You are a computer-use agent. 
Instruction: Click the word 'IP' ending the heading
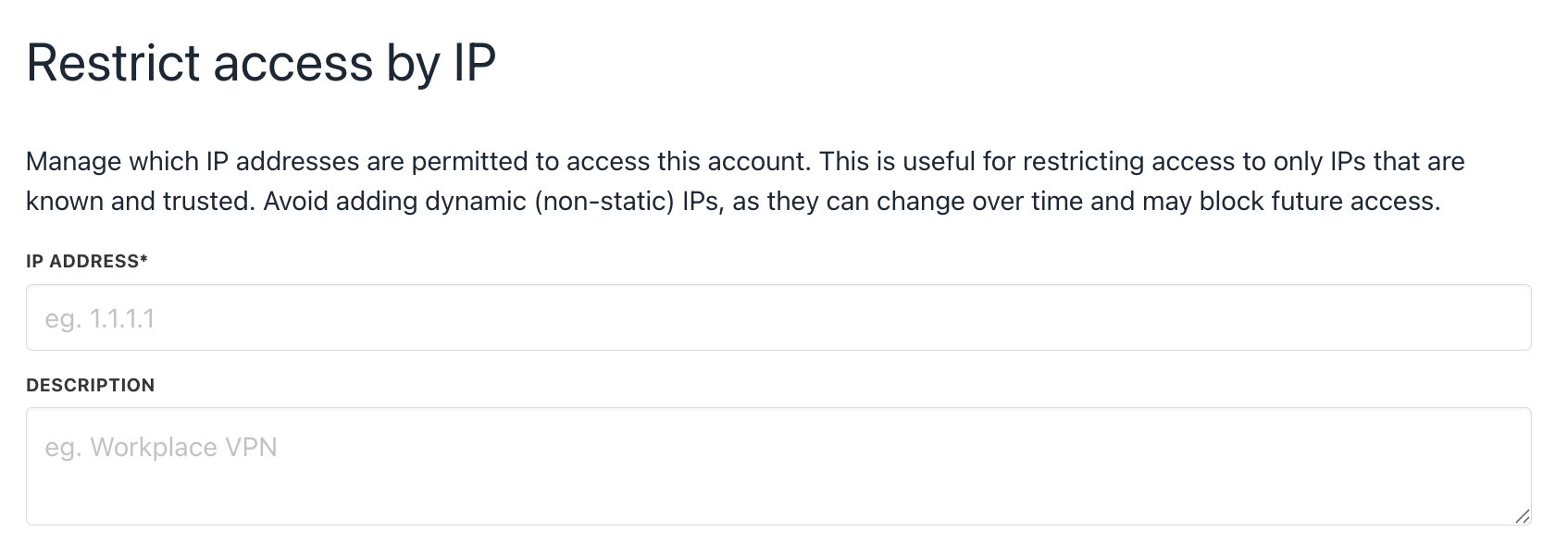coord(473,63)
